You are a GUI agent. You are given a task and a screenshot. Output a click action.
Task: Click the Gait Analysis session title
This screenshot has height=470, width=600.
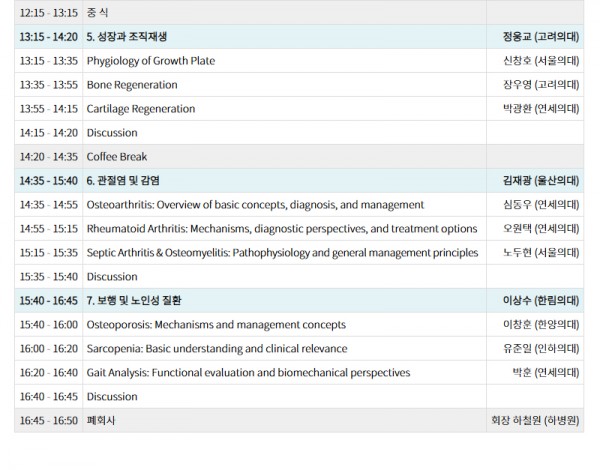(x=248, y=373)
